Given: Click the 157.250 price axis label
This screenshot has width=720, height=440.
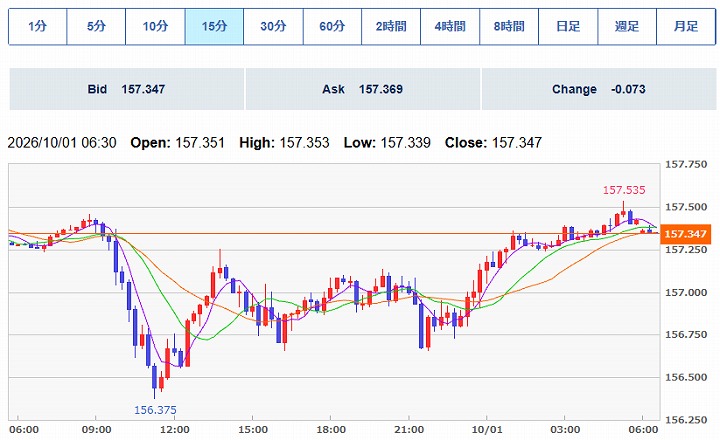Looking at the screenshot, I should pyautogui.click(x=686, y=250).
